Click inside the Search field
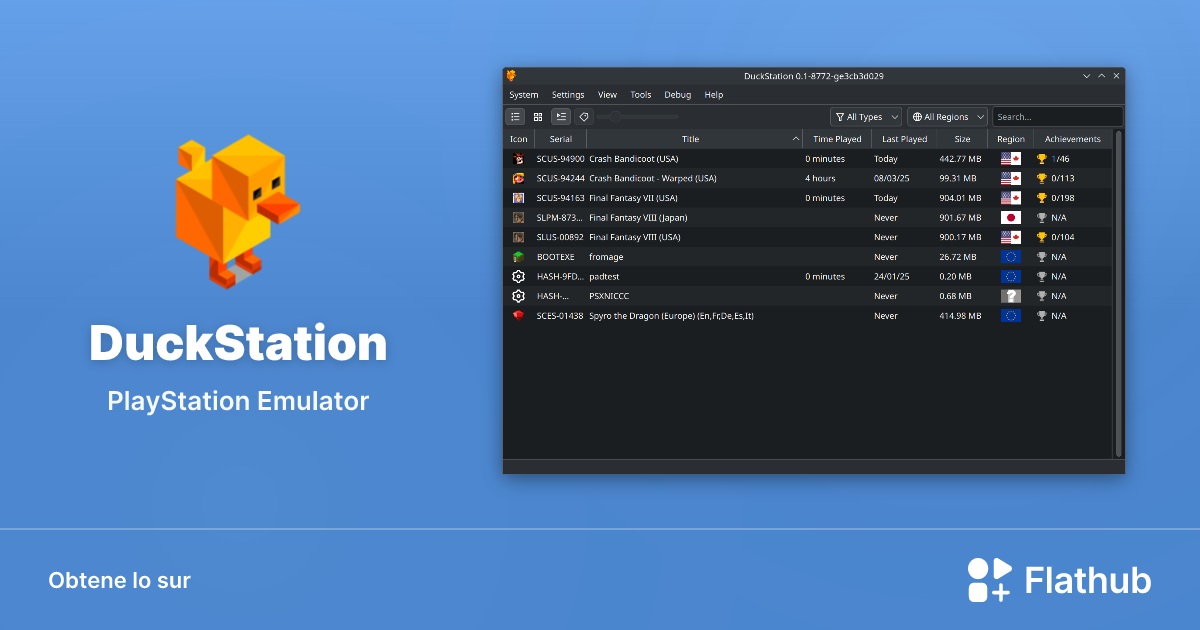This screenshot has height=630, width=1200. (1057, 116)
